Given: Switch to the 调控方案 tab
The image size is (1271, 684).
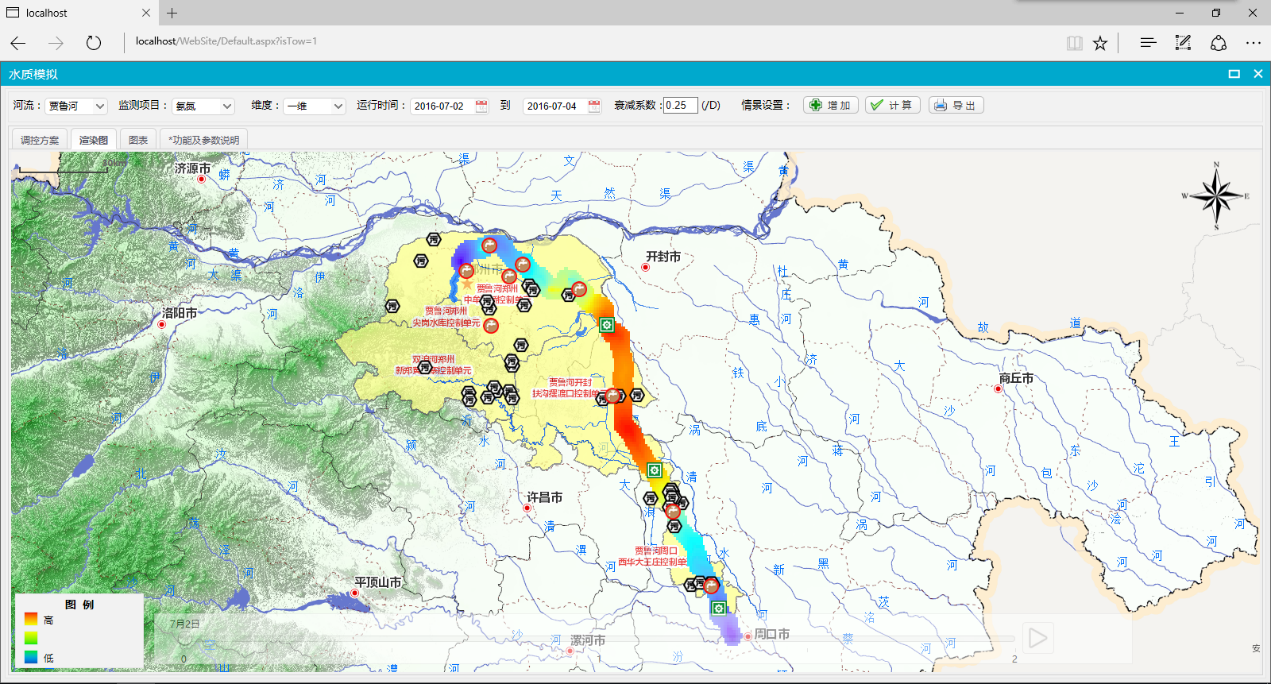Looking at the screenshot, I should point(40,140).
